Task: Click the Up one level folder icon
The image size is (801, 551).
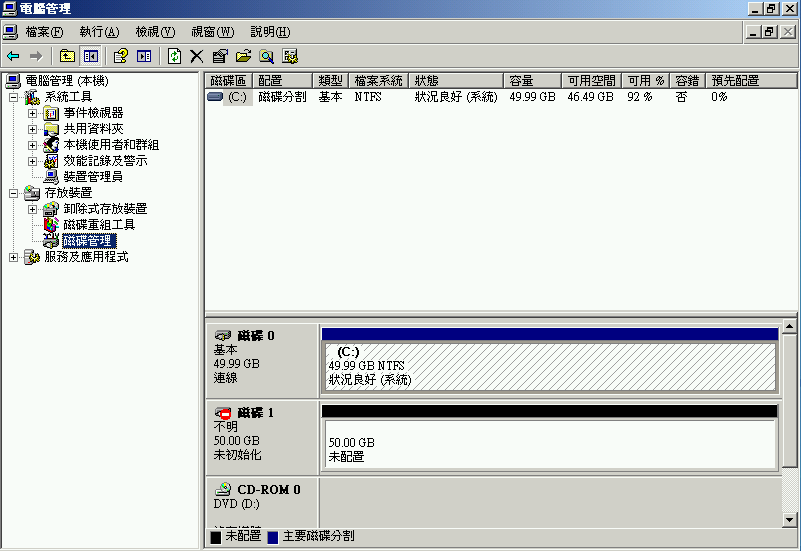Action: 67,56
